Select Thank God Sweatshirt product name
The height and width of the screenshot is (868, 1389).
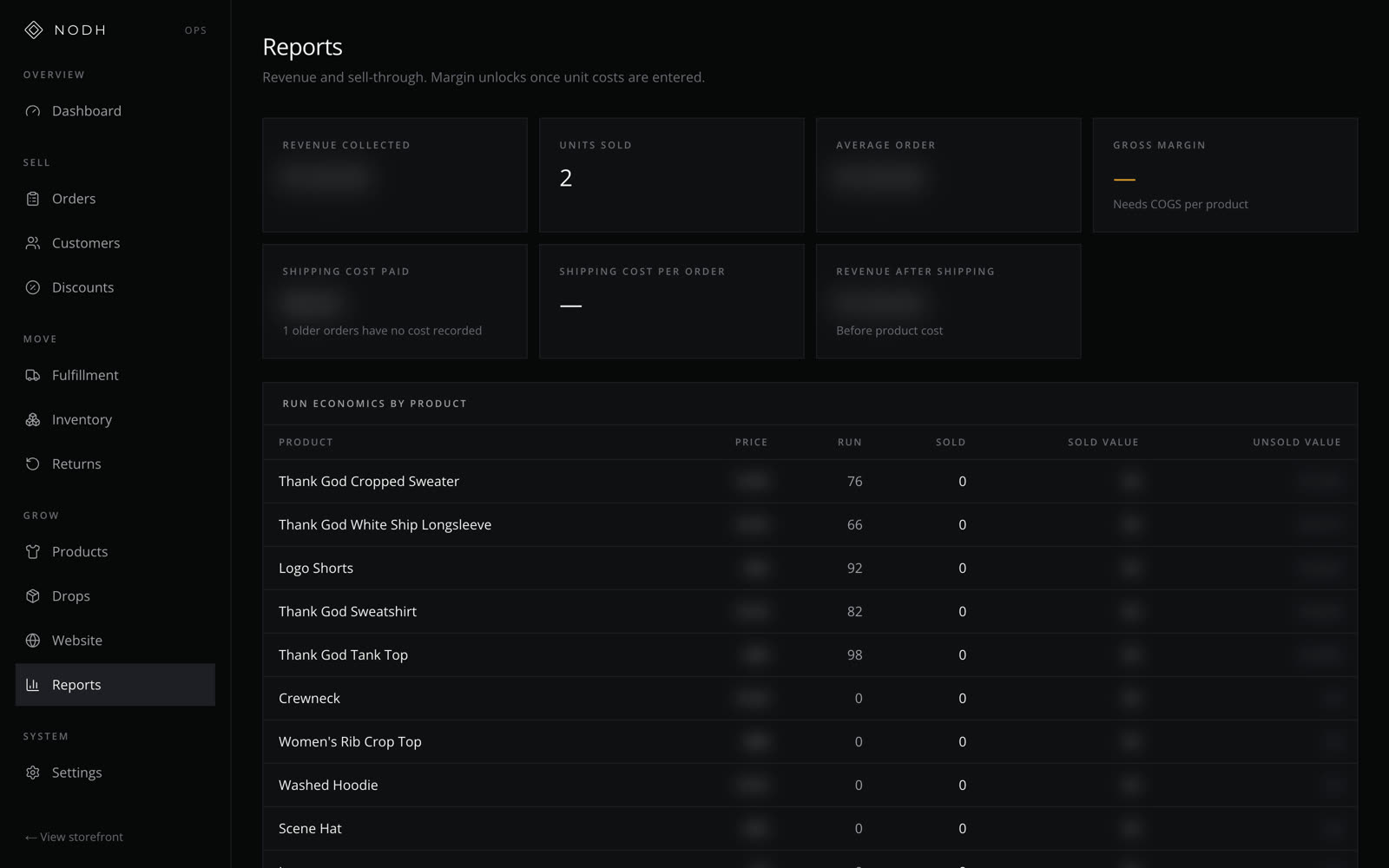pyautogui.click(x=347, y=611)
